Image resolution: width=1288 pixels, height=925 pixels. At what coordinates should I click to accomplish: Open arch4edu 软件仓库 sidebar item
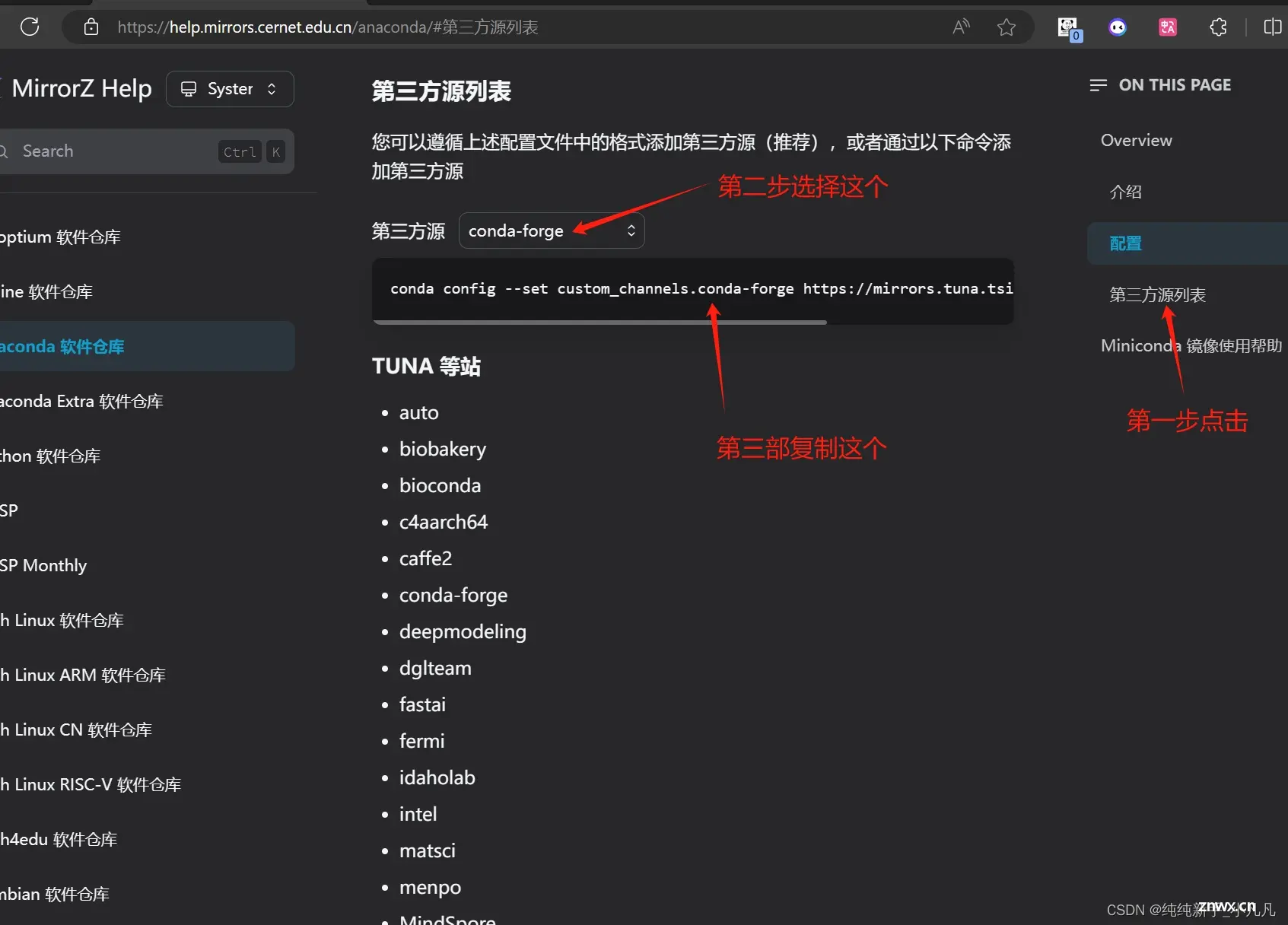(x=59, y=840)
